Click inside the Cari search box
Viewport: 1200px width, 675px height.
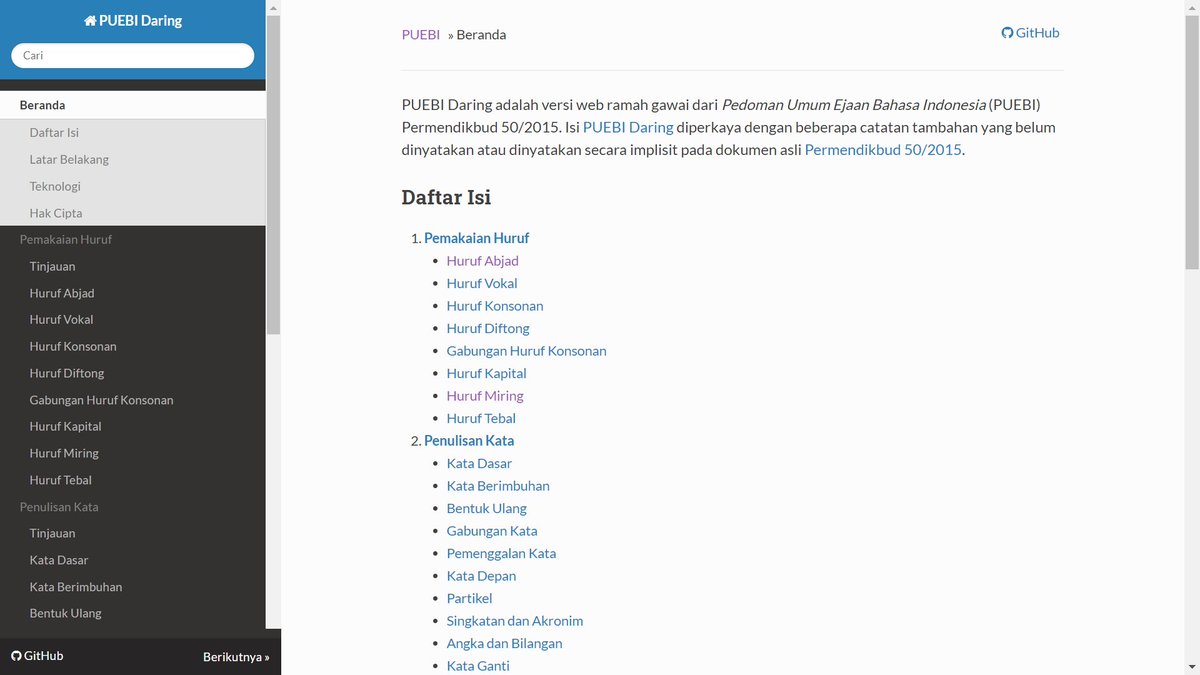131,55
